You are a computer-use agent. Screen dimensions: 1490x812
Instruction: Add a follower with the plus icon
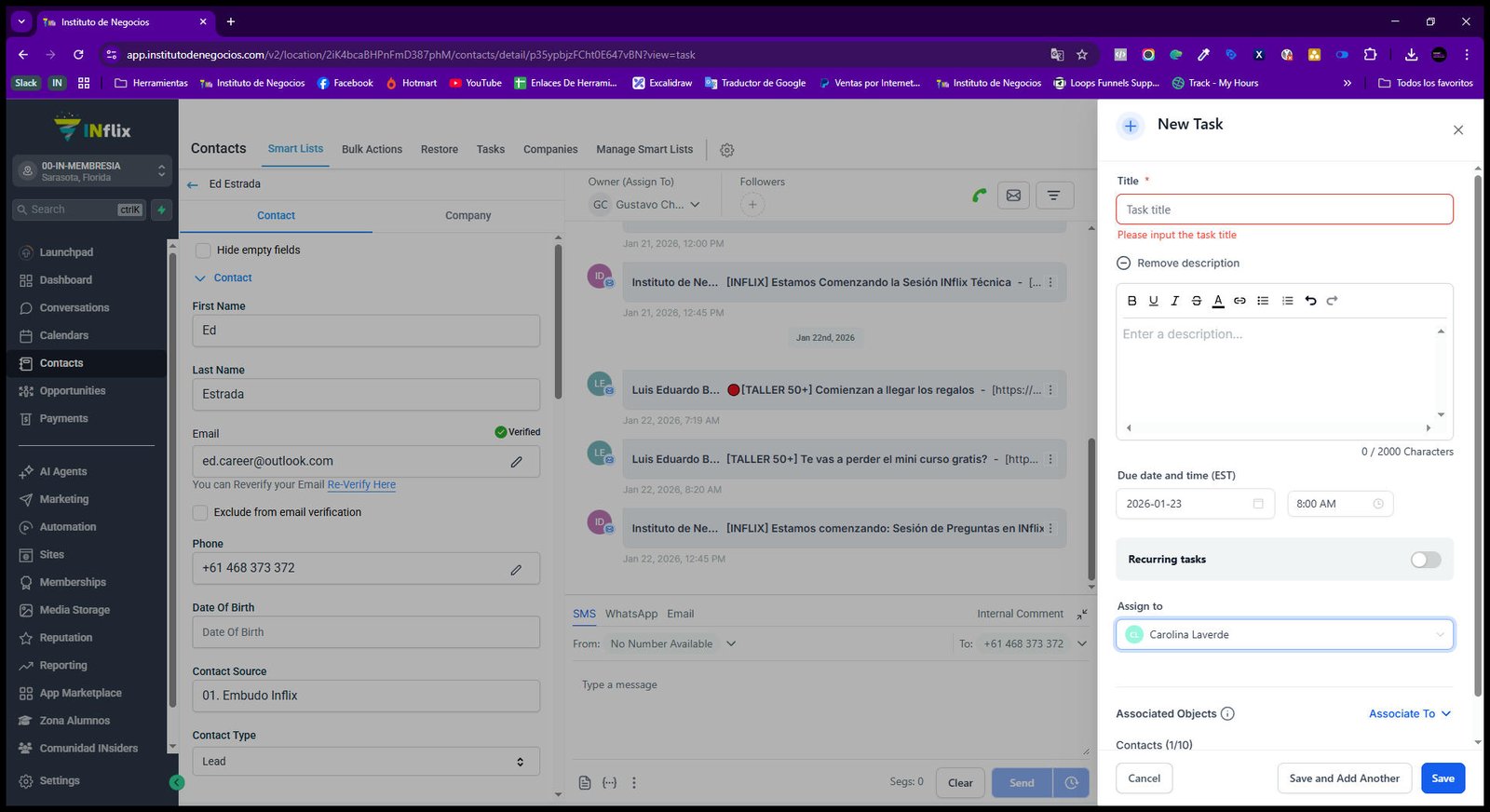tap(752, 205)
